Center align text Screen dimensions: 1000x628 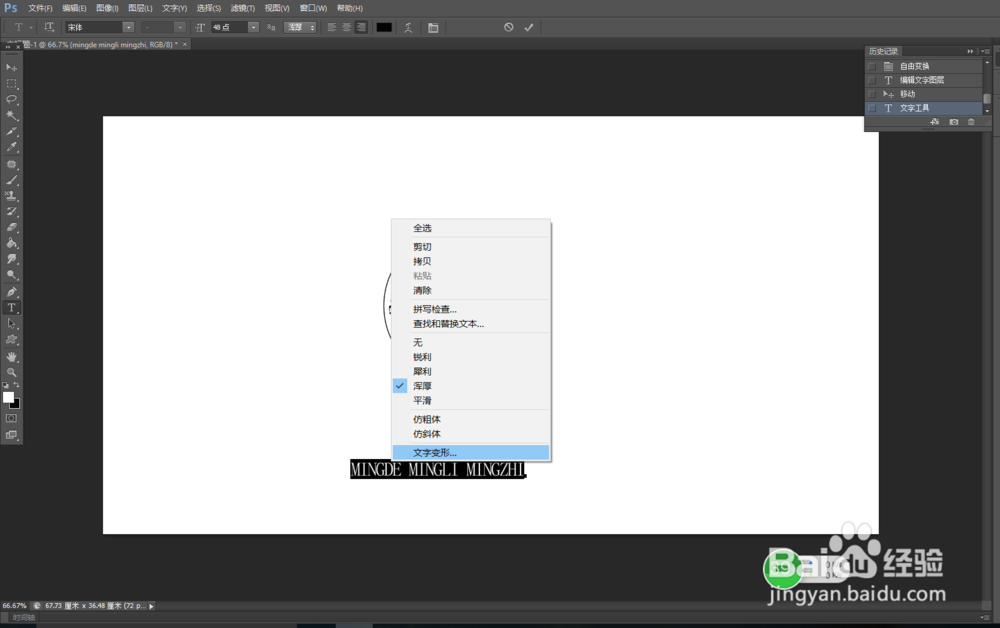(346, 27)
